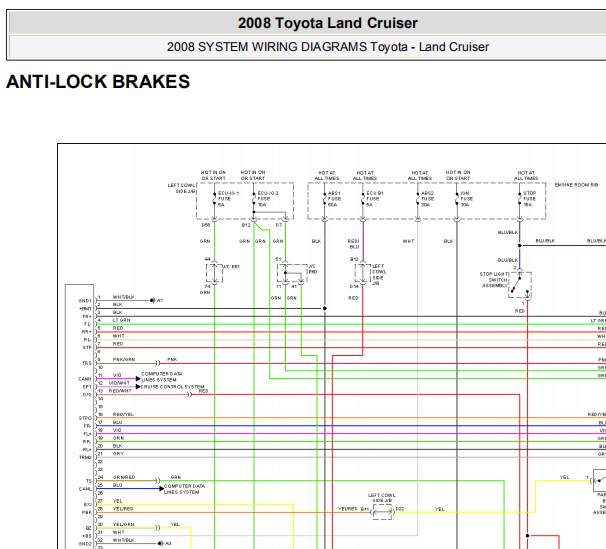Viewport: 606px width, 549px height.
Task: Click the "+BM1" terminal label
Action: pos(85,308)
